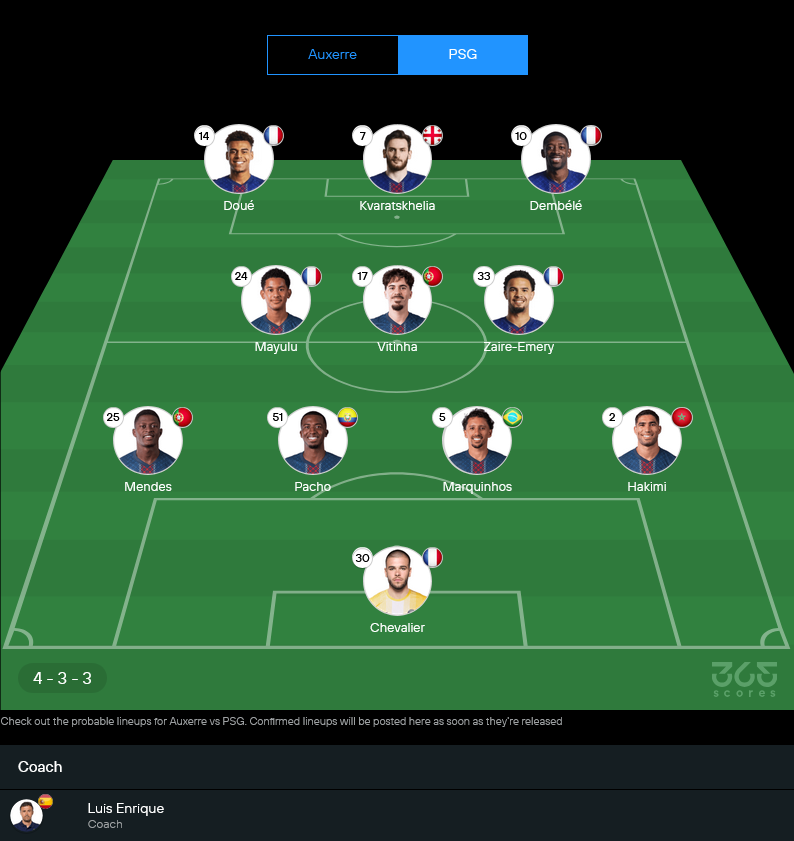
Task: Open Pacho's player avatar
Action: pos(313,441)
